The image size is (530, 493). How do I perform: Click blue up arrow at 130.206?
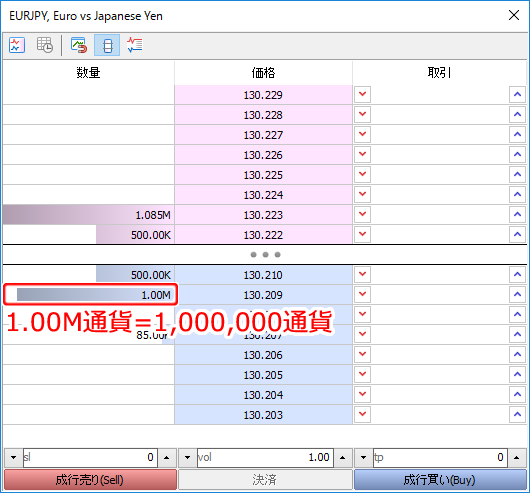(517, 354)
